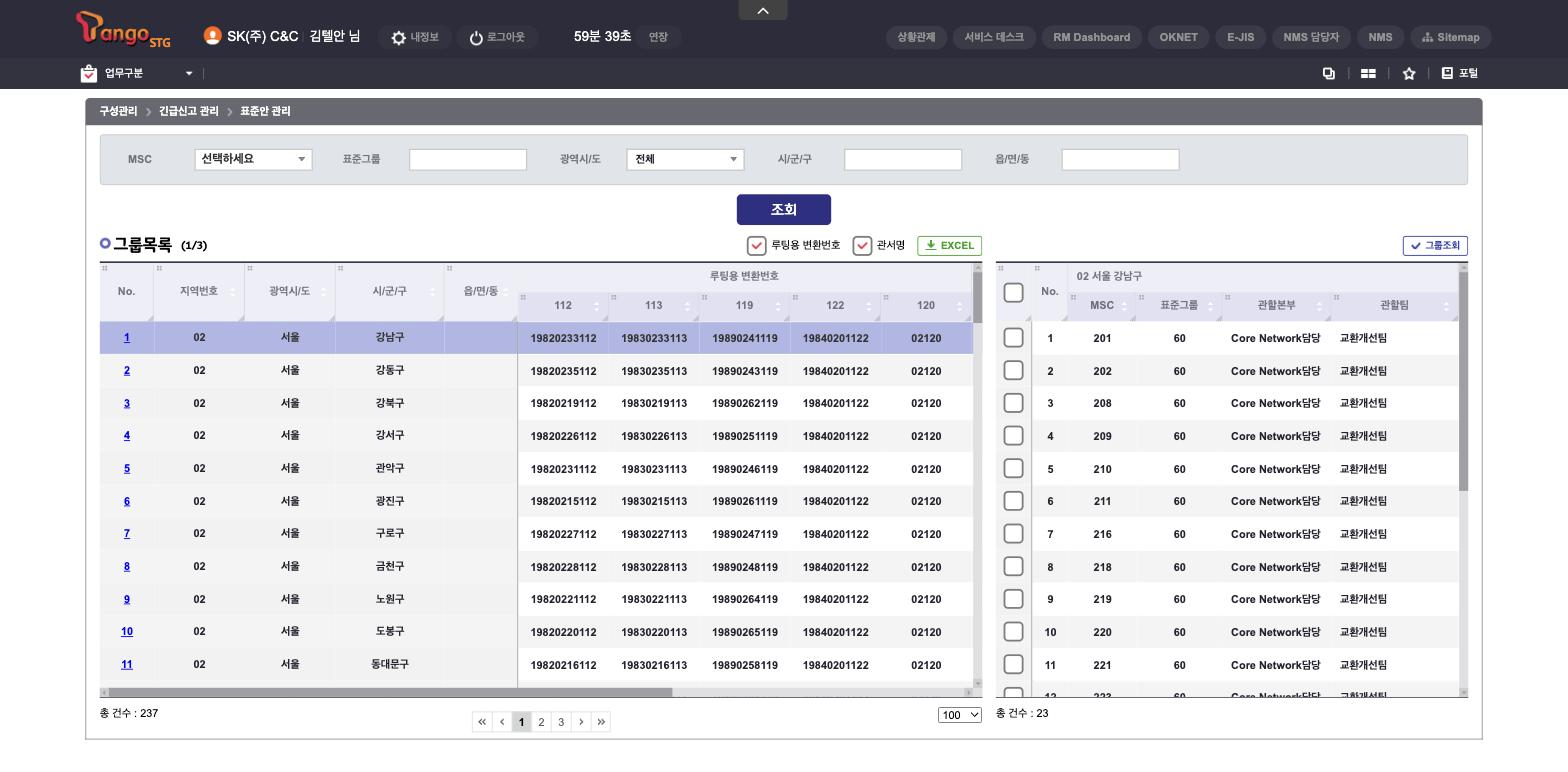Click the 로그아웃 power icon
The height and width of the screenshot is (772, 1568).
476,38
